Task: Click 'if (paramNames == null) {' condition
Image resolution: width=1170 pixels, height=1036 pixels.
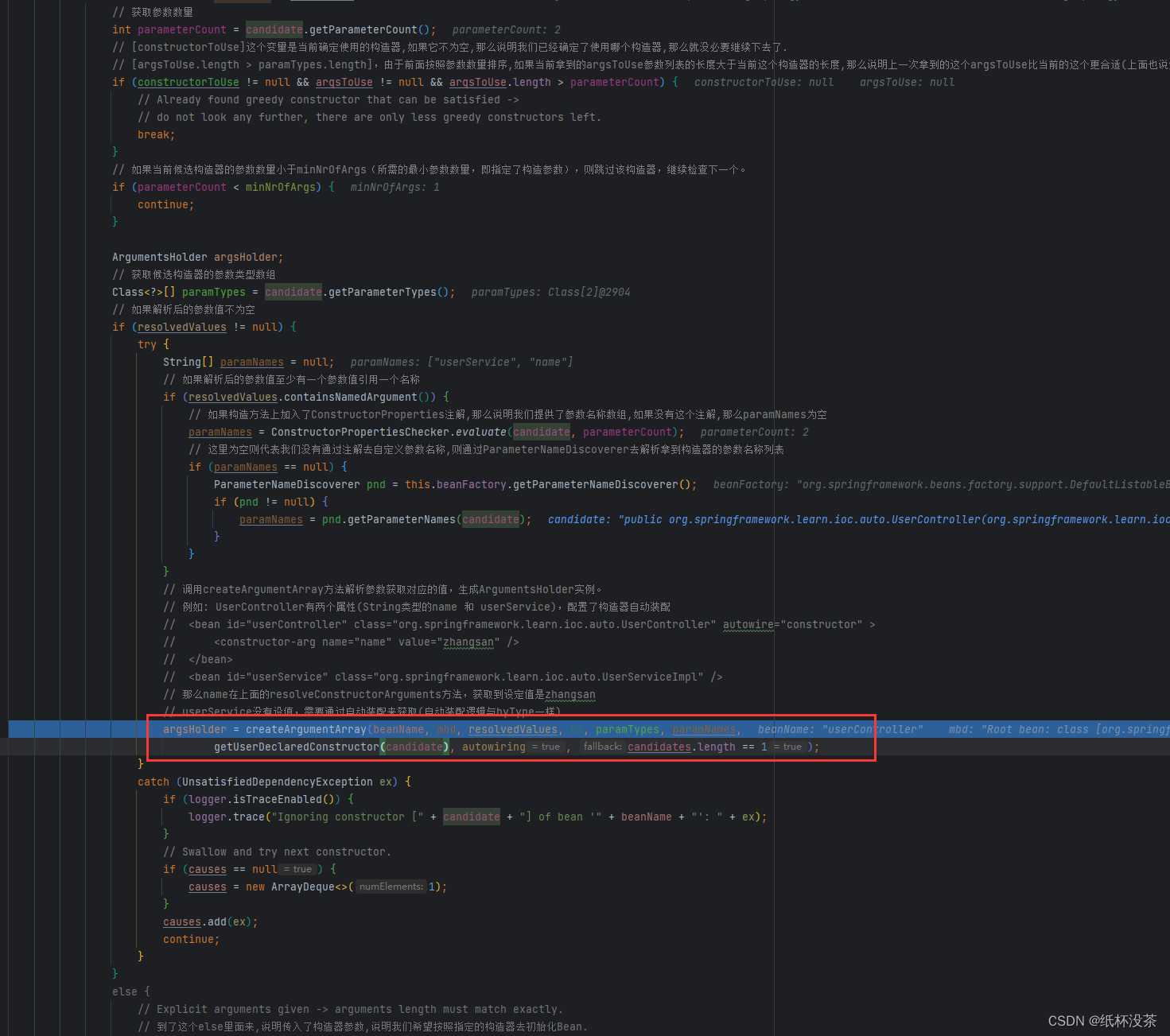Action: (268, 467)
